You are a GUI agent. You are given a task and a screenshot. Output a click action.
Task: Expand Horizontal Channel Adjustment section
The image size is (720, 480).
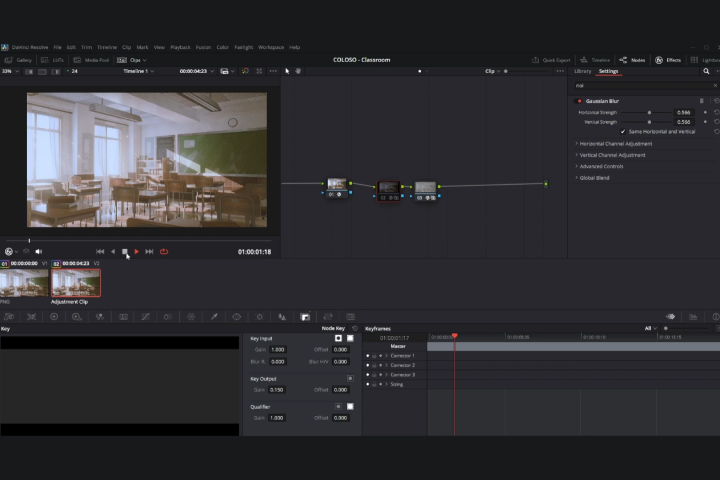[613, 144]
